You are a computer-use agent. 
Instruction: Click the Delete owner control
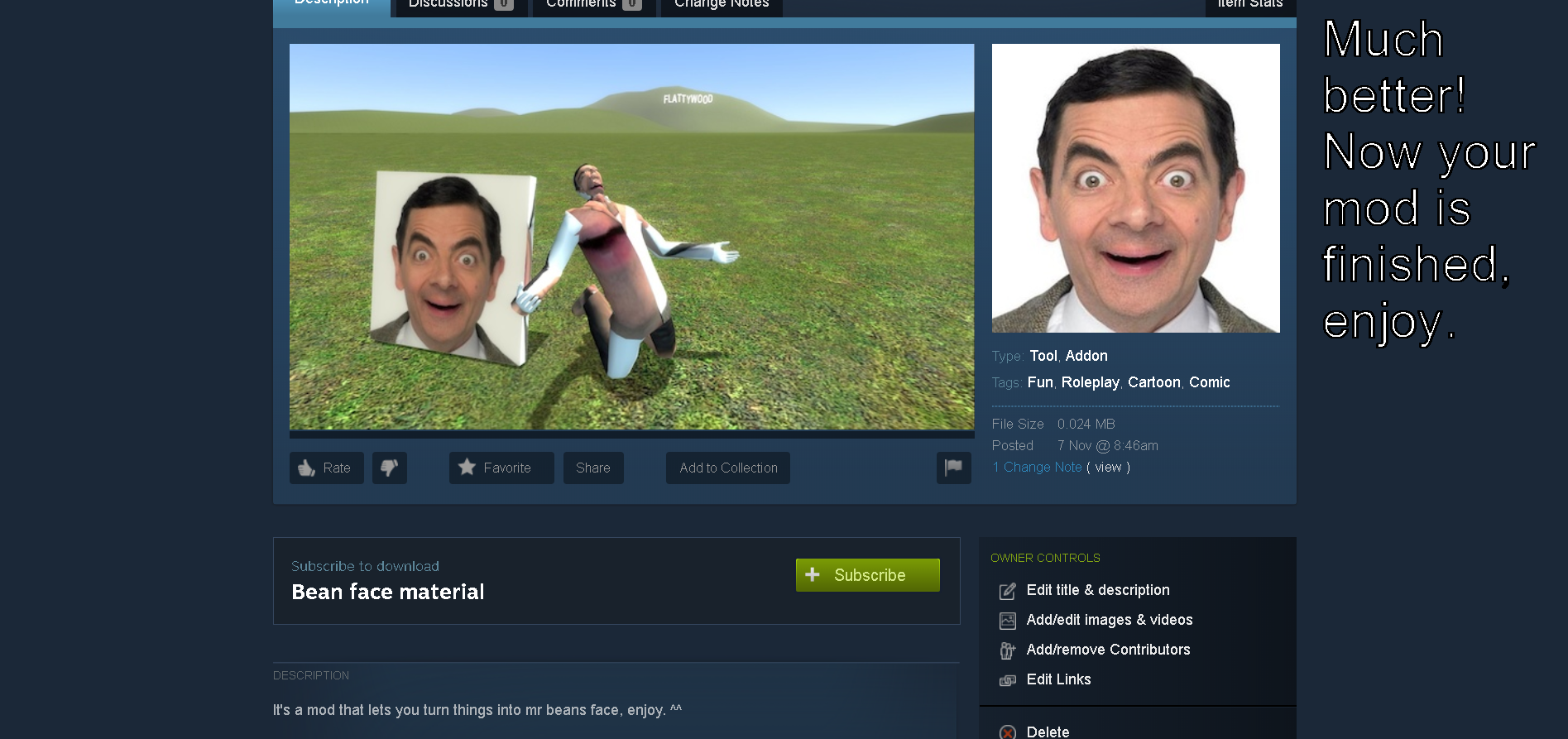pos(1048,732)
